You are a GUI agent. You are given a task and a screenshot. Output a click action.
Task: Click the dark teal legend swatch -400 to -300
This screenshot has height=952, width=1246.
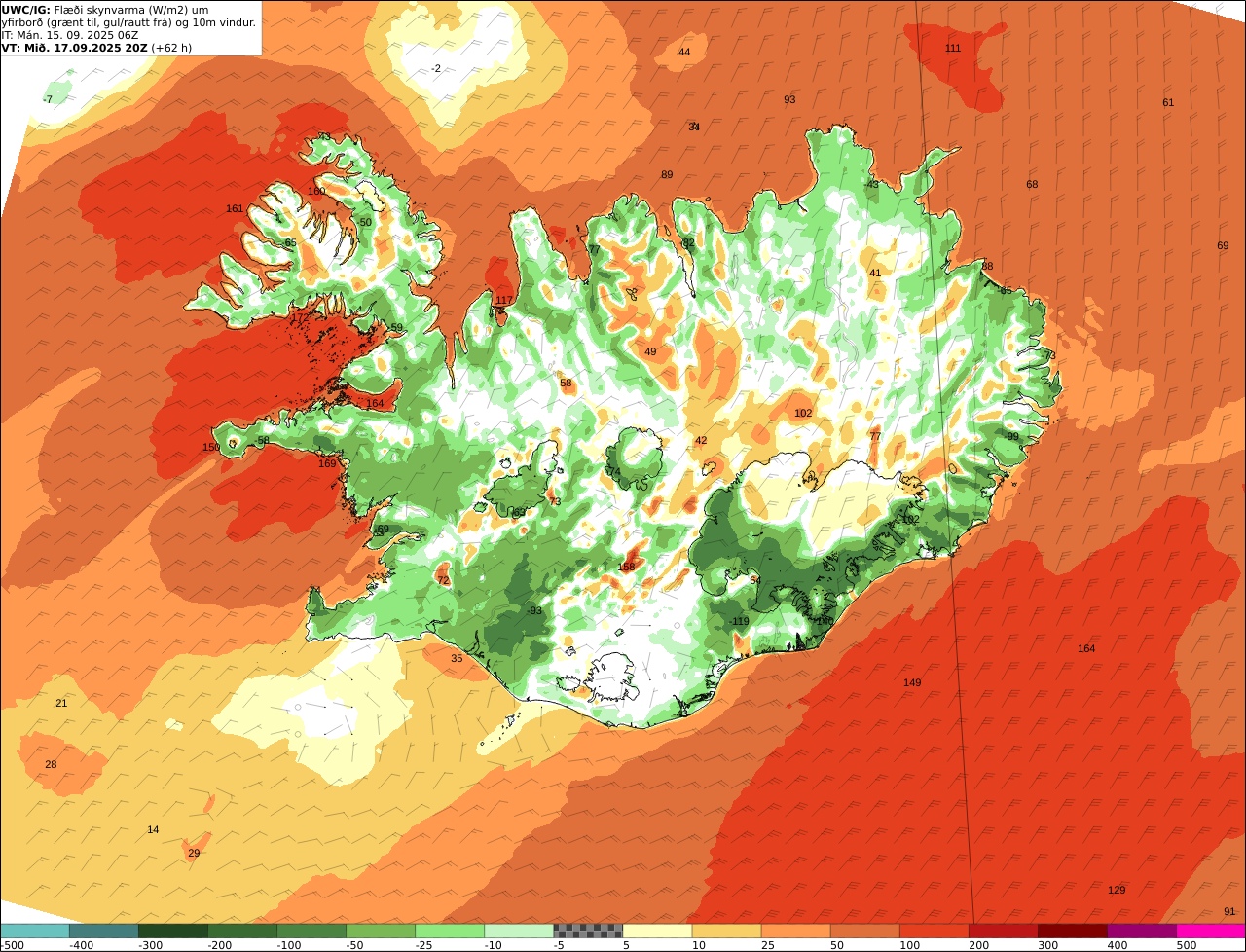(104, 932)
